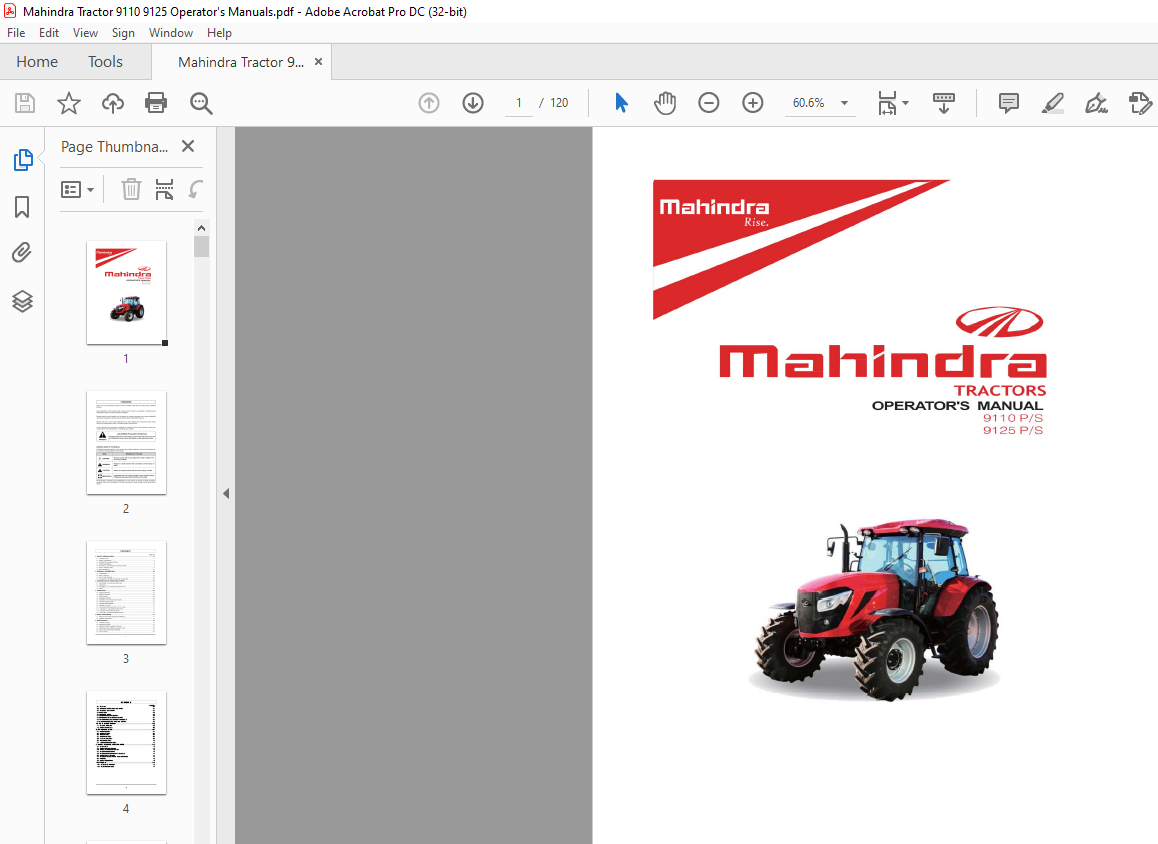Click the red tractor image
The width and height of the screenshot is (1158, 844).
pyautogui.click(x=875, y=610)
